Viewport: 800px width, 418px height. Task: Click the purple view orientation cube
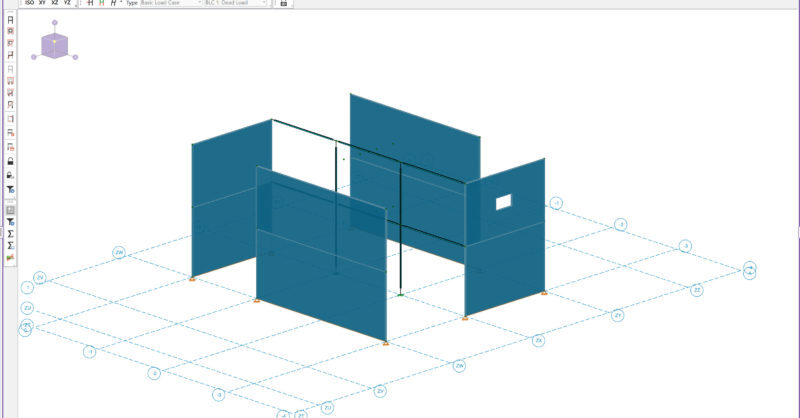(54, 44)
